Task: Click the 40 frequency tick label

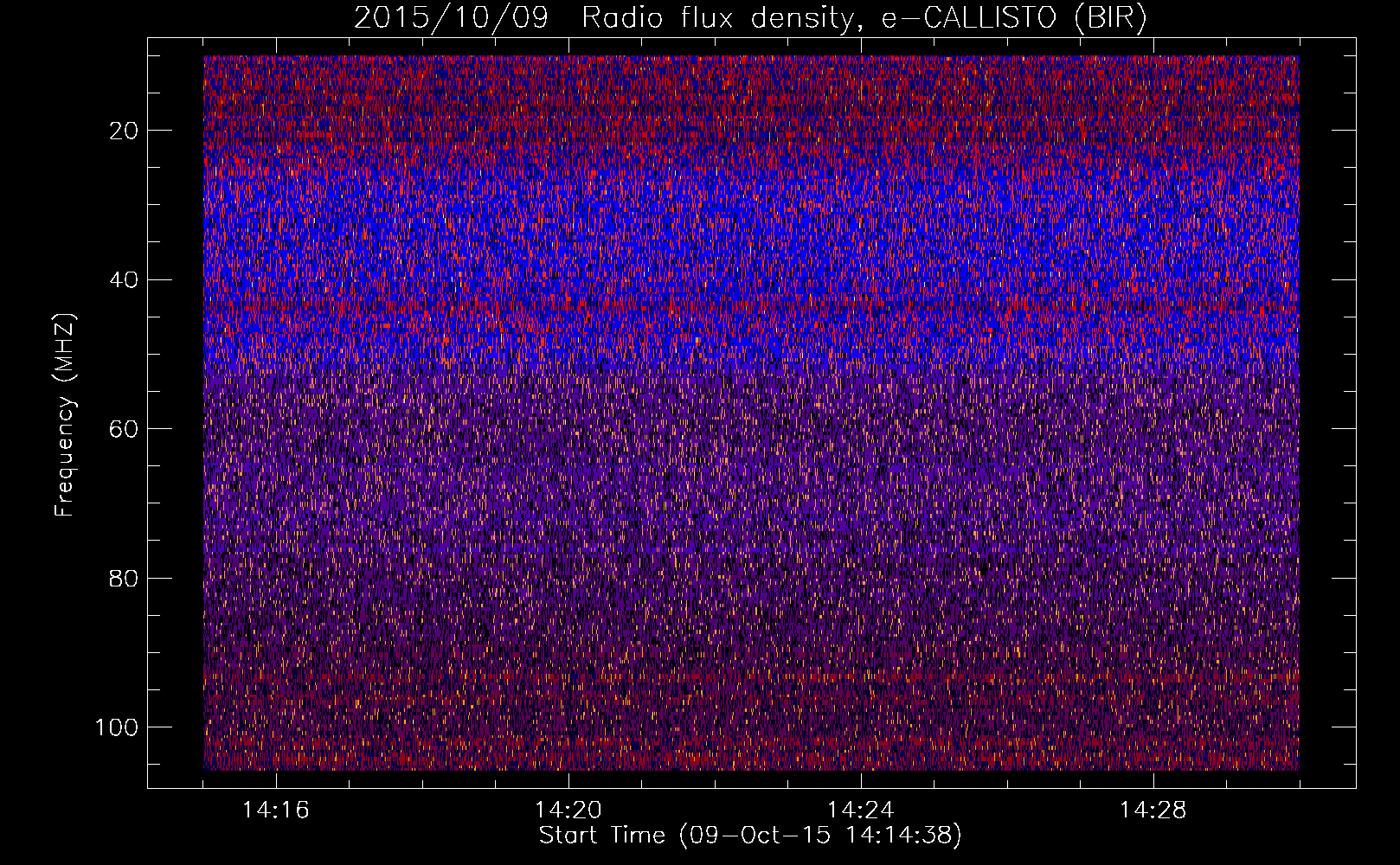Action: pos(125,280)
